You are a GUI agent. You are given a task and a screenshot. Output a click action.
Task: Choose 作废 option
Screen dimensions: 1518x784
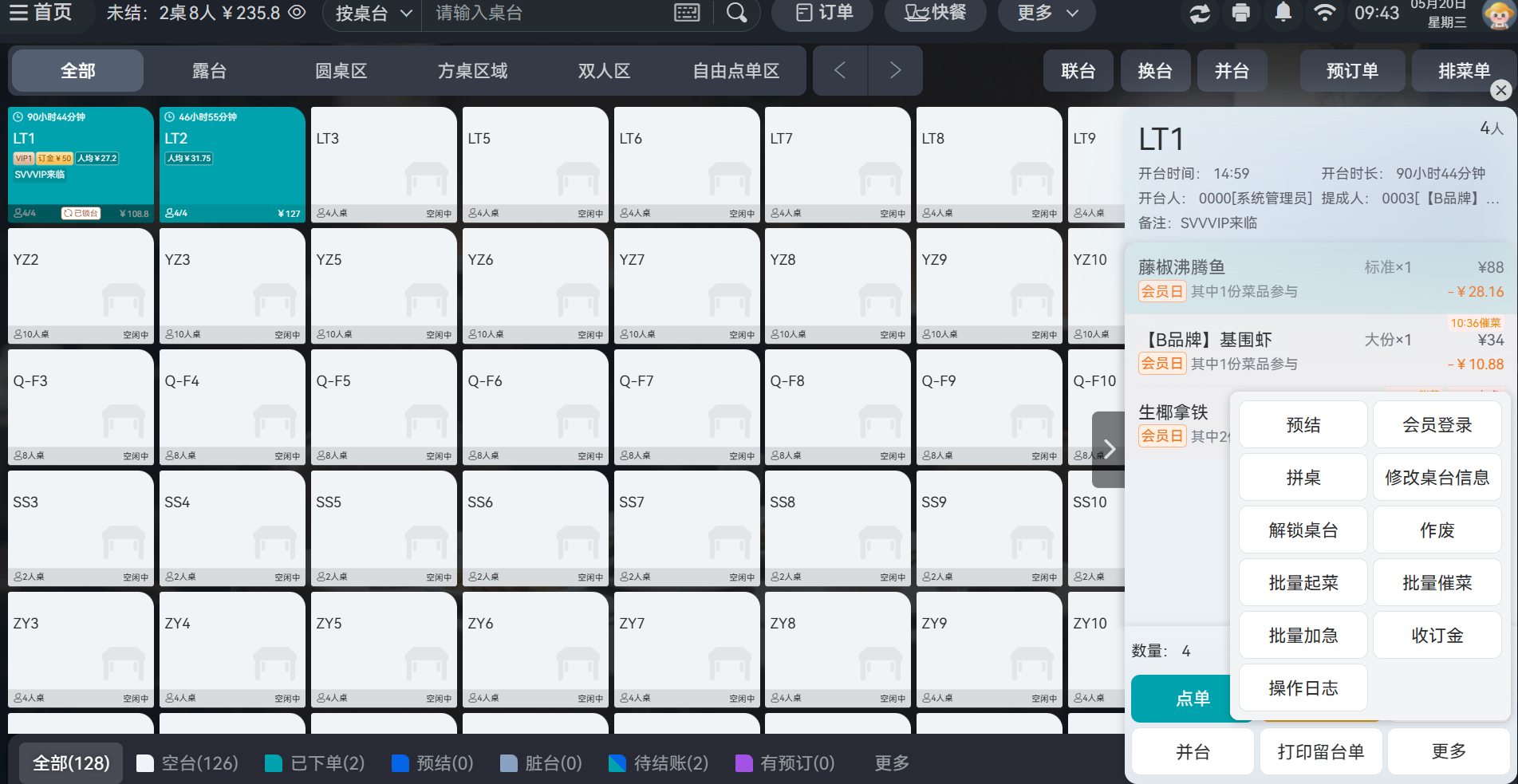(1437, 530)
